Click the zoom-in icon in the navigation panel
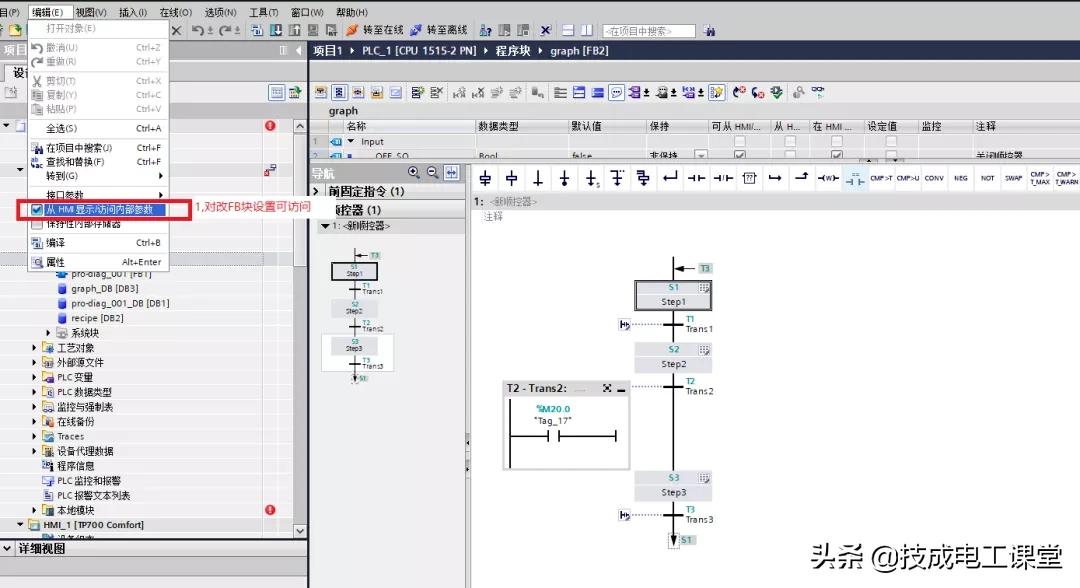Viewport: 1080px width, 588px height. pyautogui.click(x=413, y=173)
